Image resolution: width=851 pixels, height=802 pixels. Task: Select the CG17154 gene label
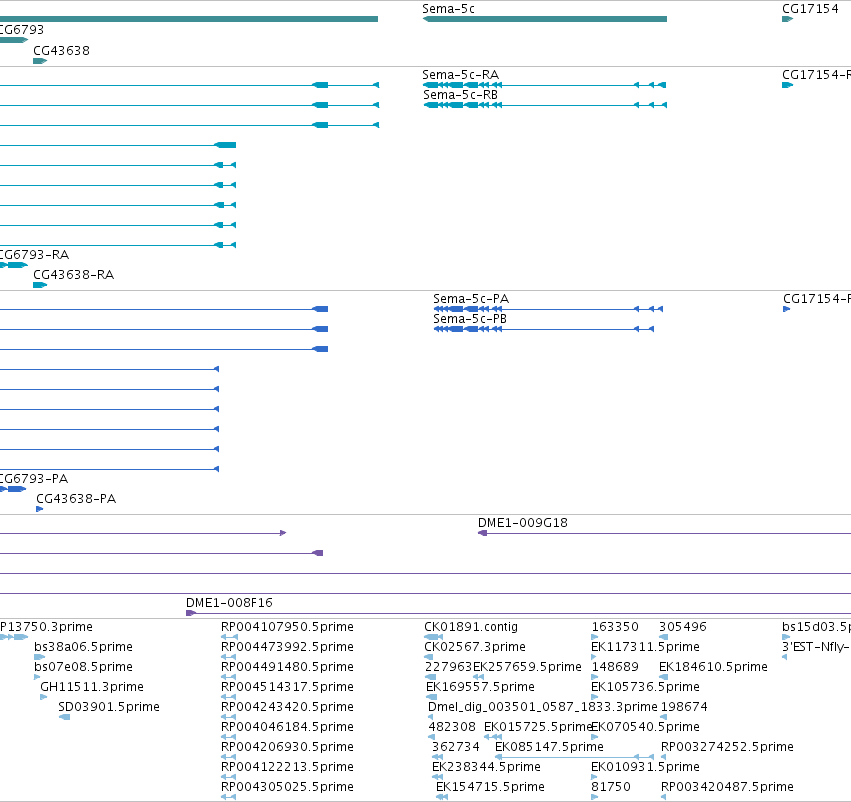coord(810,9)
